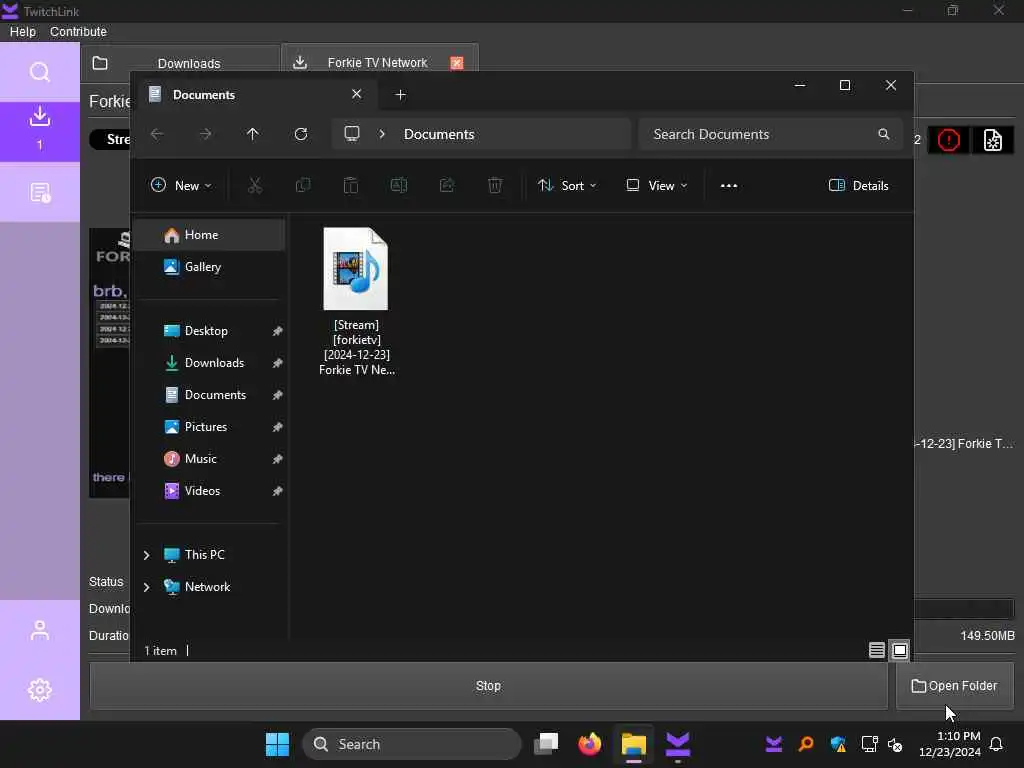This screenshot has width=1024, height=768.
Task: Add a new File Explorer tab
Action: pos(400,95)
